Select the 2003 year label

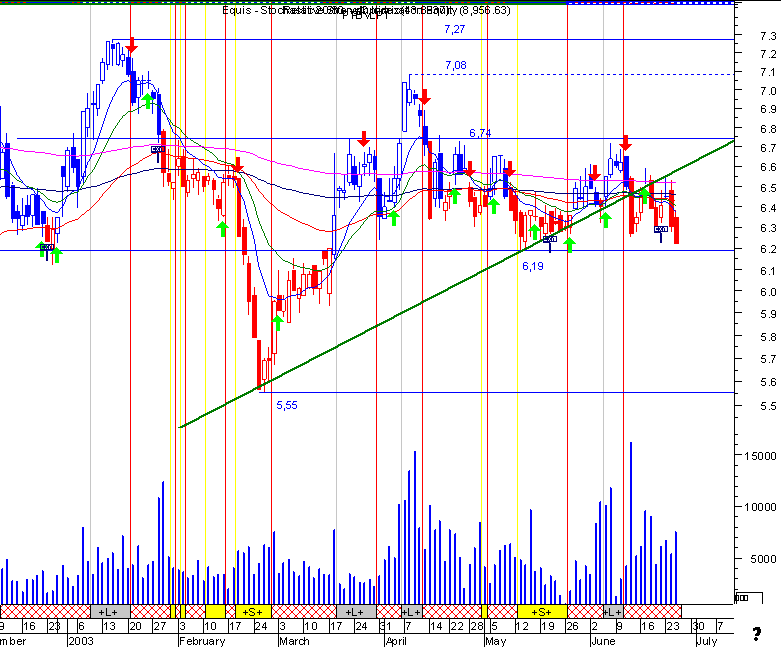pyautogui.click(x=82, y=641)
